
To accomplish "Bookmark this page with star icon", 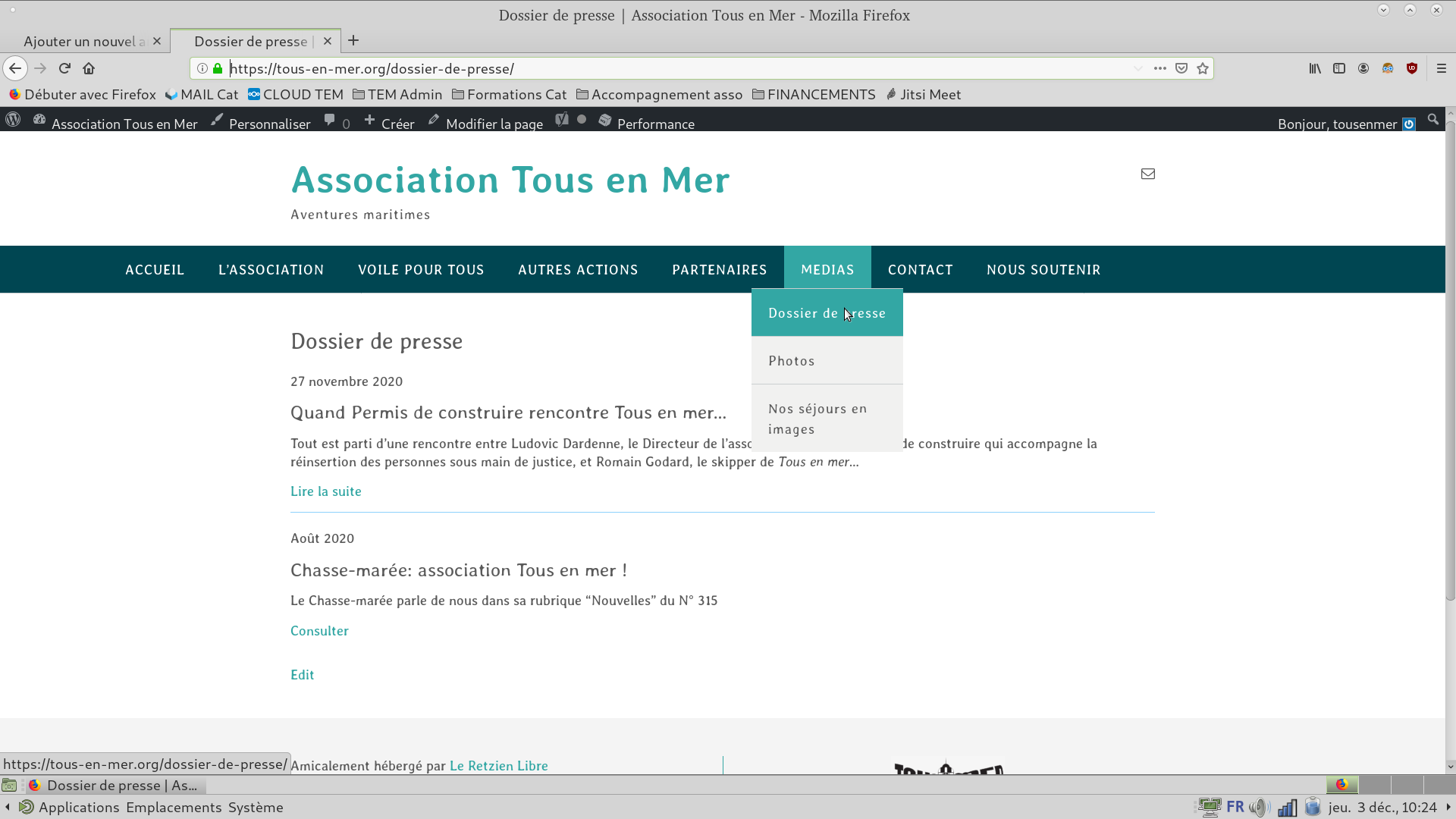I will point(1203,68).
